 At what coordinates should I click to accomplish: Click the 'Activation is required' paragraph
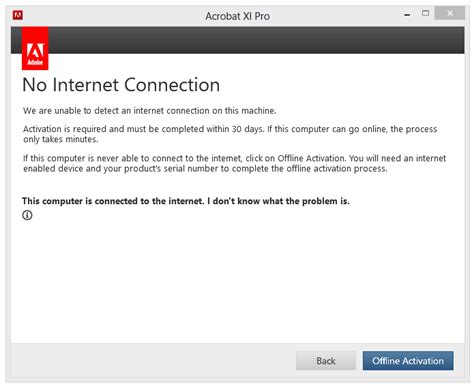(x=230, y=134)
